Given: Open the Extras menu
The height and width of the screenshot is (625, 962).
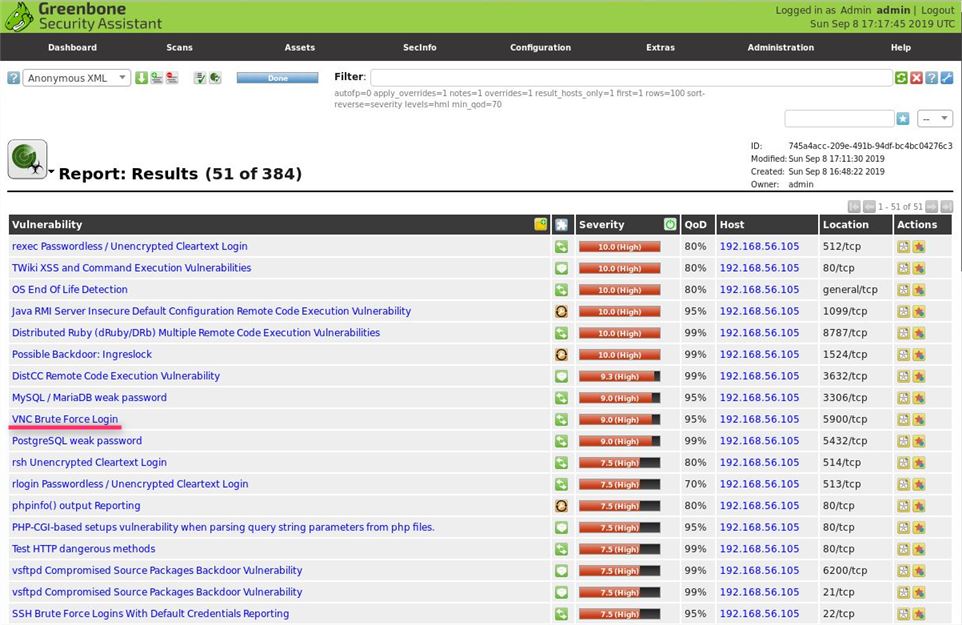Looking at the screenshot, I should tap(660, 47).
